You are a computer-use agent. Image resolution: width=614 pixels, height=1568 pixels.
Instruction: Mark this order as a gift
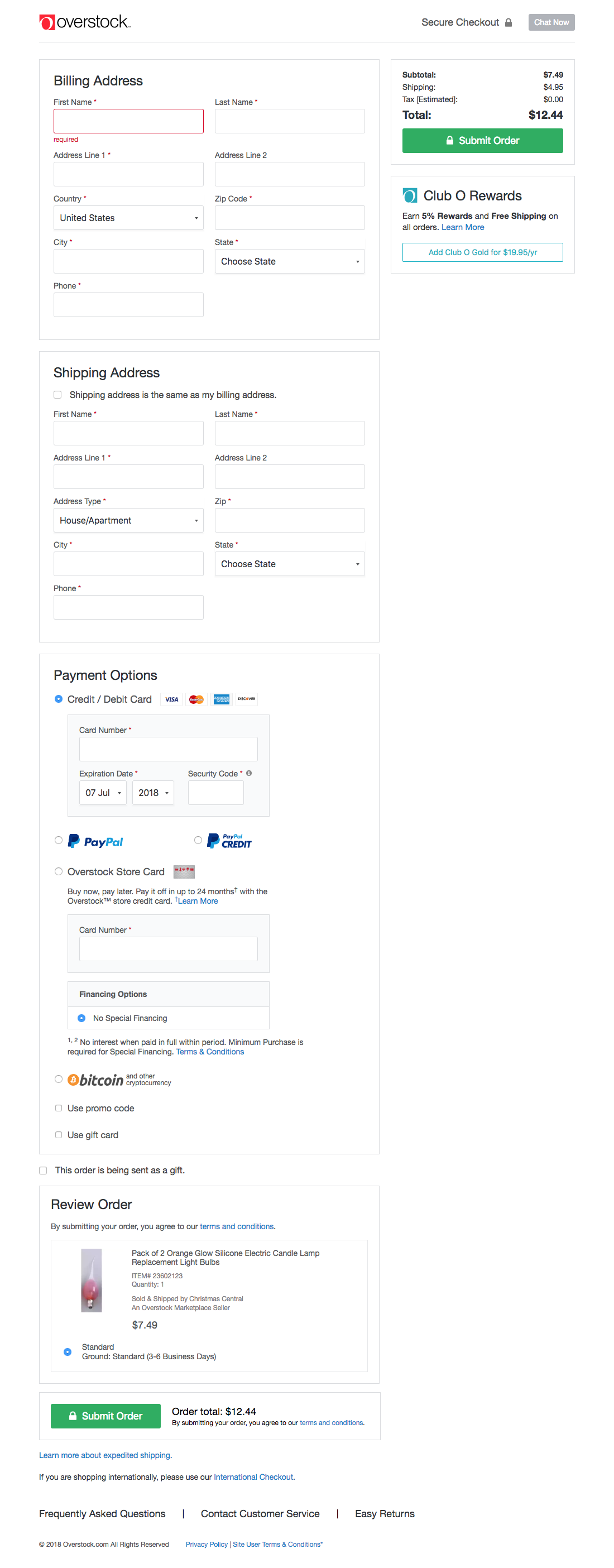[42, 1170]
